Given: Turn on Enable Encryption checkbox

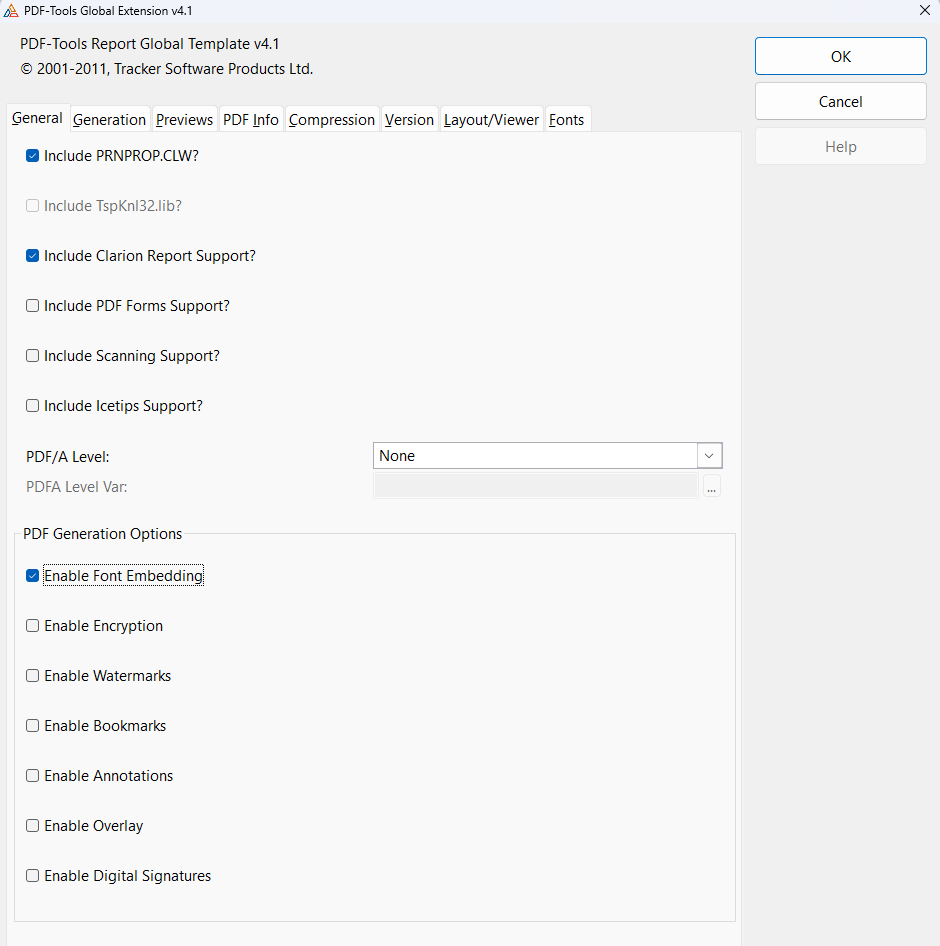Looking at the screenshot, I should [x=33, y=626].
